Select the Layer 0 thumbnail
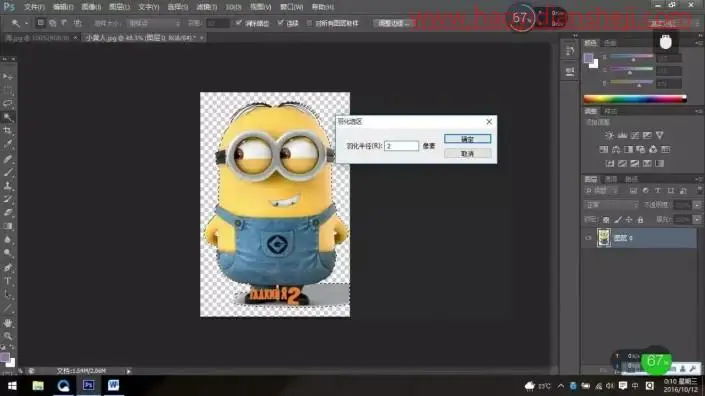The image size is (705, 396). [604, 238]
